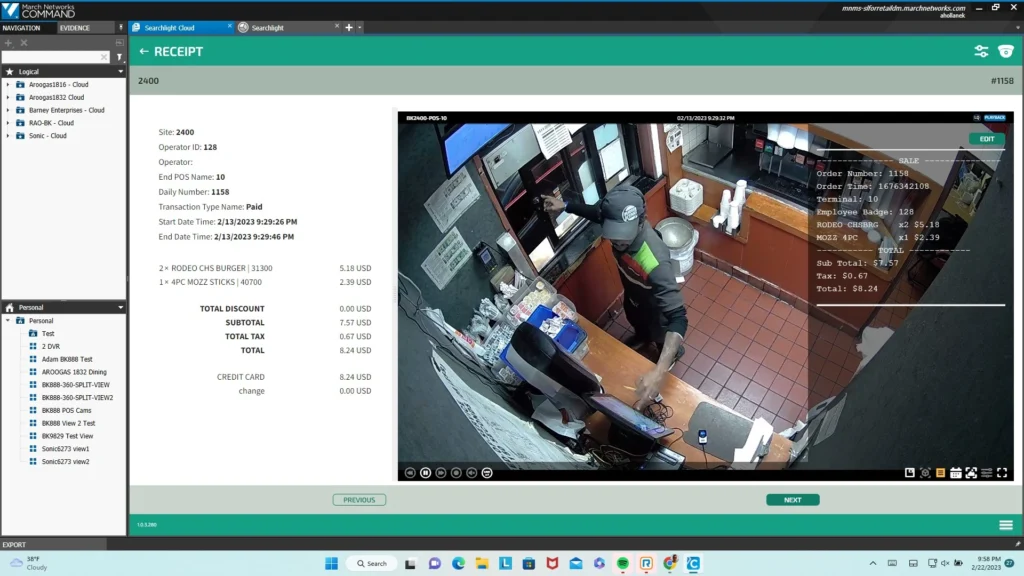Switch to the EVIDENCE tab
Screen dimensions: 1024x576
click(x=74, y=28)
